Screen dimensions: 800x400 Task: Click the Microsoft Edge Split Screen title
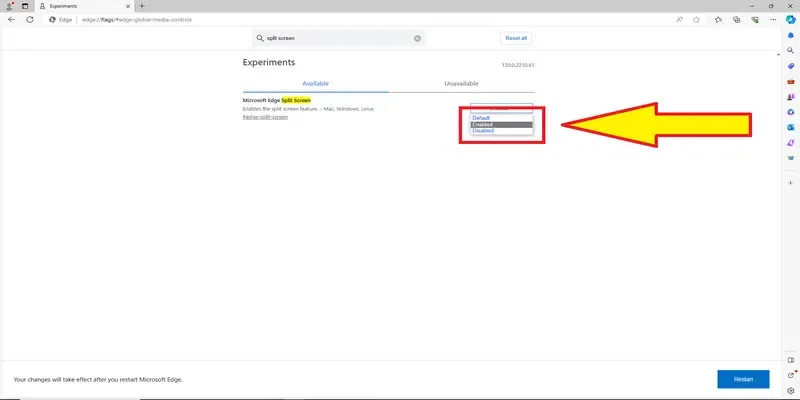click(277, 101)
